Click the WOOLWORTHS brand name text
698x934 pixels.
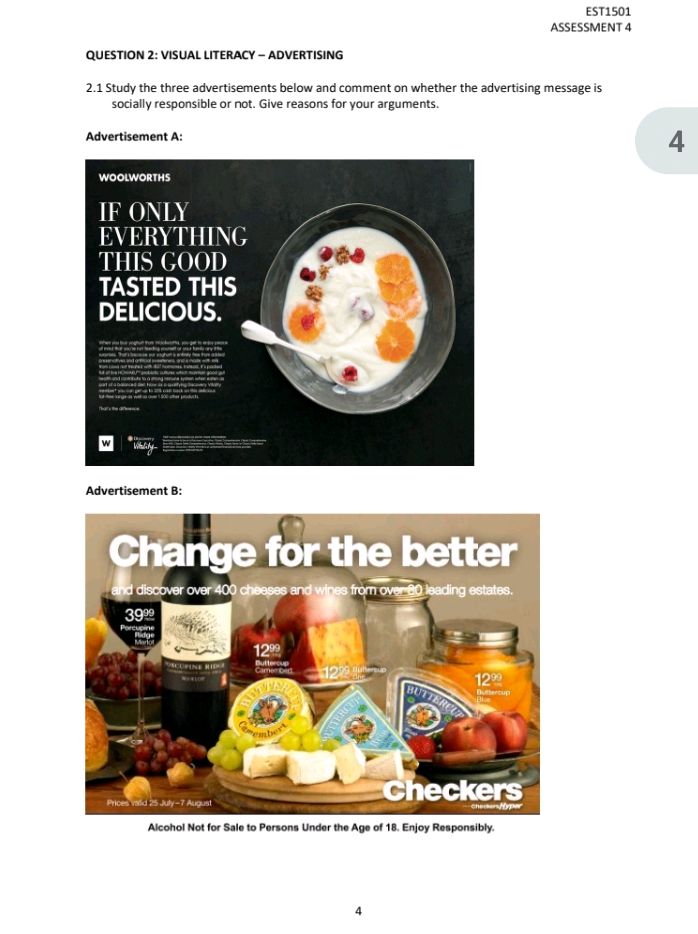(x=135, y=178)
